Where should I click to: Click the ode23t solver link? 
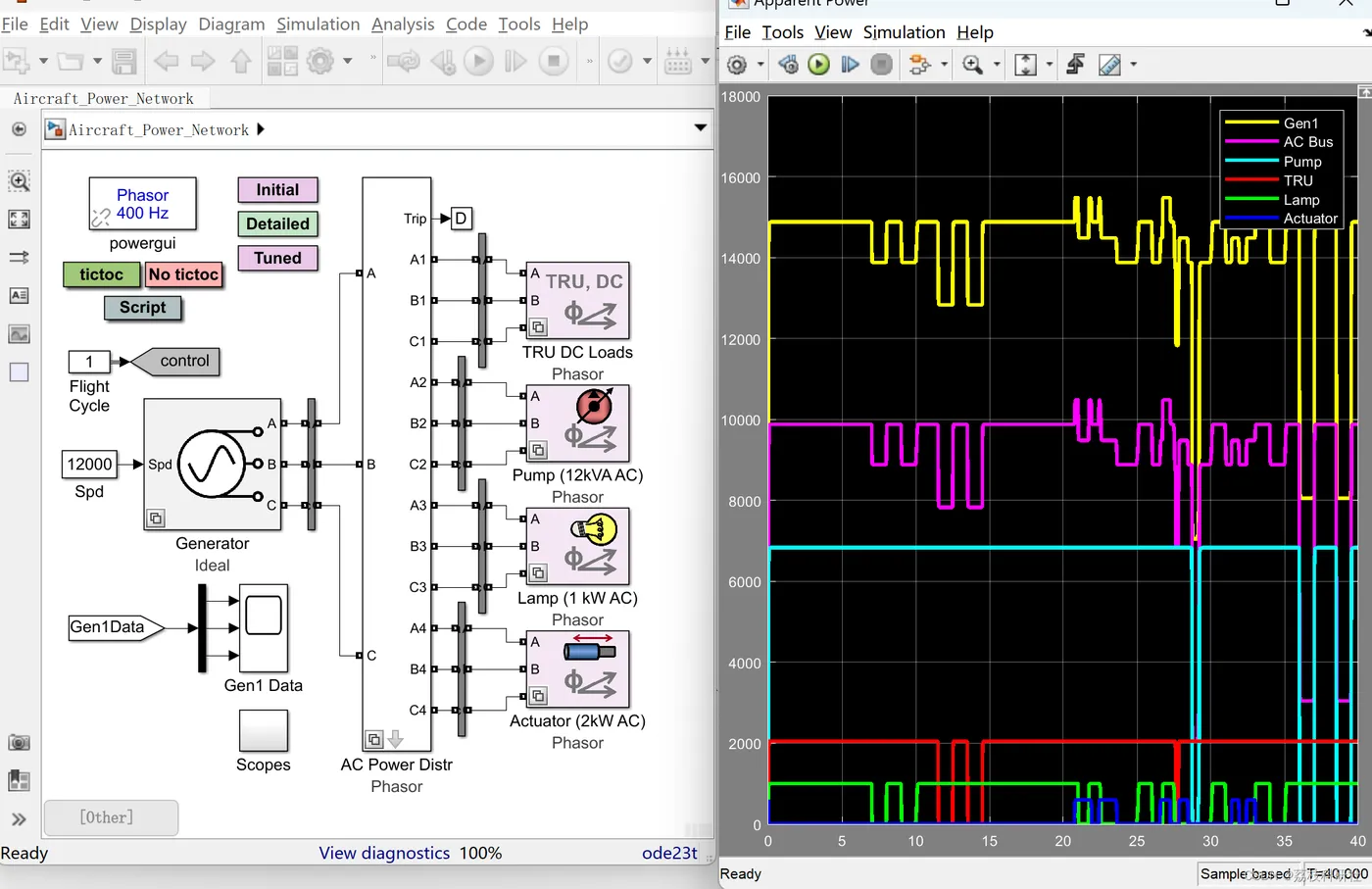pyautogui.click(x=669, y=854)
